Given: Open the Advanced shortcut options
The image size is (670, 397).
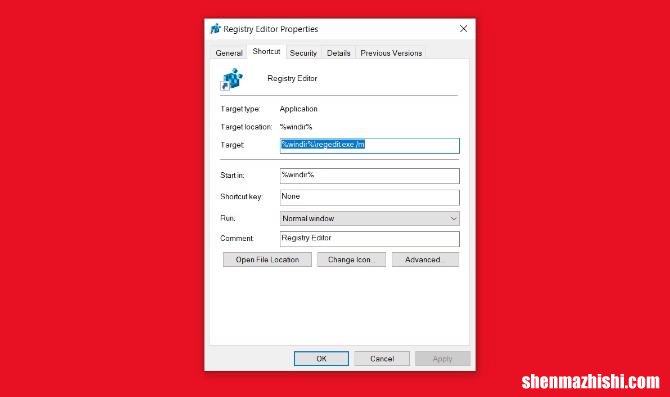Looking at the screenshot, I should 425,259.
